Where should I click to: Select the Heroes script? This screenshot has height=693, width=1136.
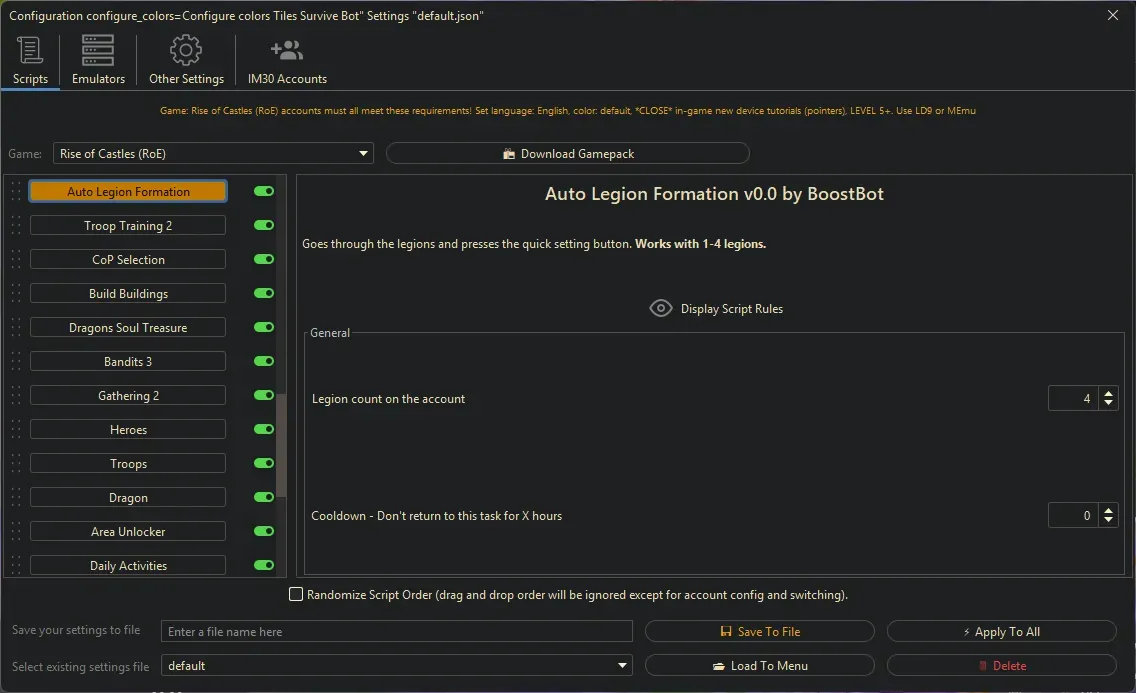(128, 429)
